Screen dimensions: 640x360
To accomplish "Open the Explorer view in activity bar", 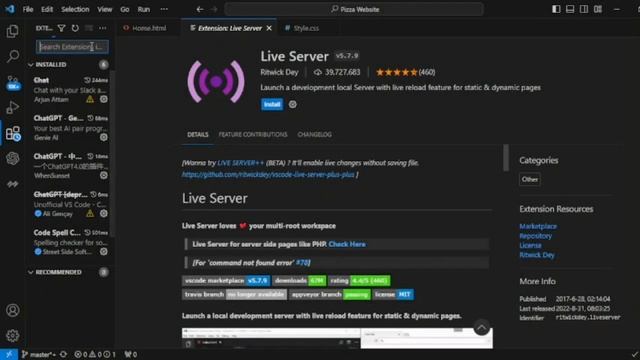I will (12, 31).
